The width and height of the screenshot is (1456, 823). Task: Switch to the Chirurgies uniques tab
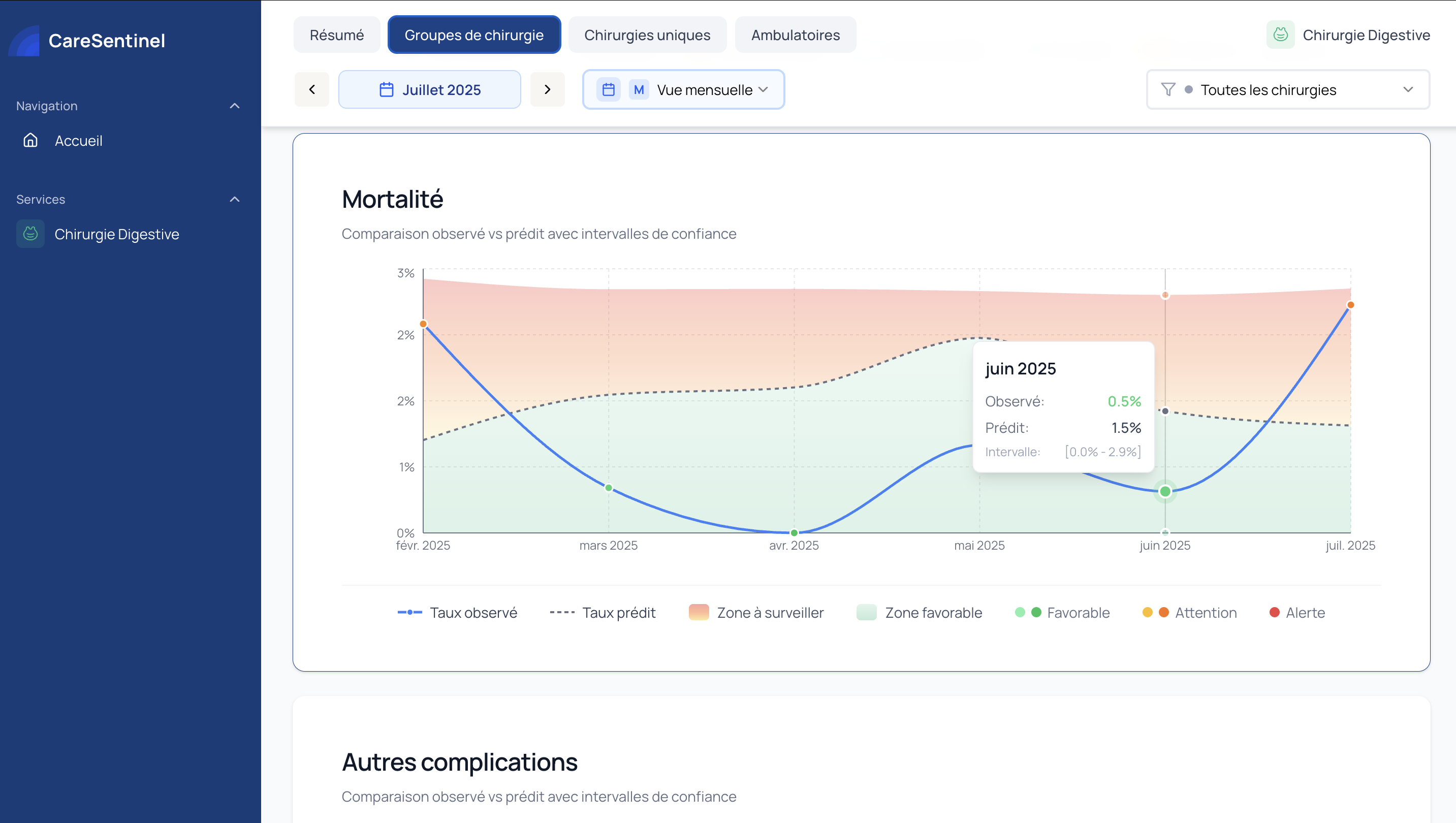(x=648, y=35)
